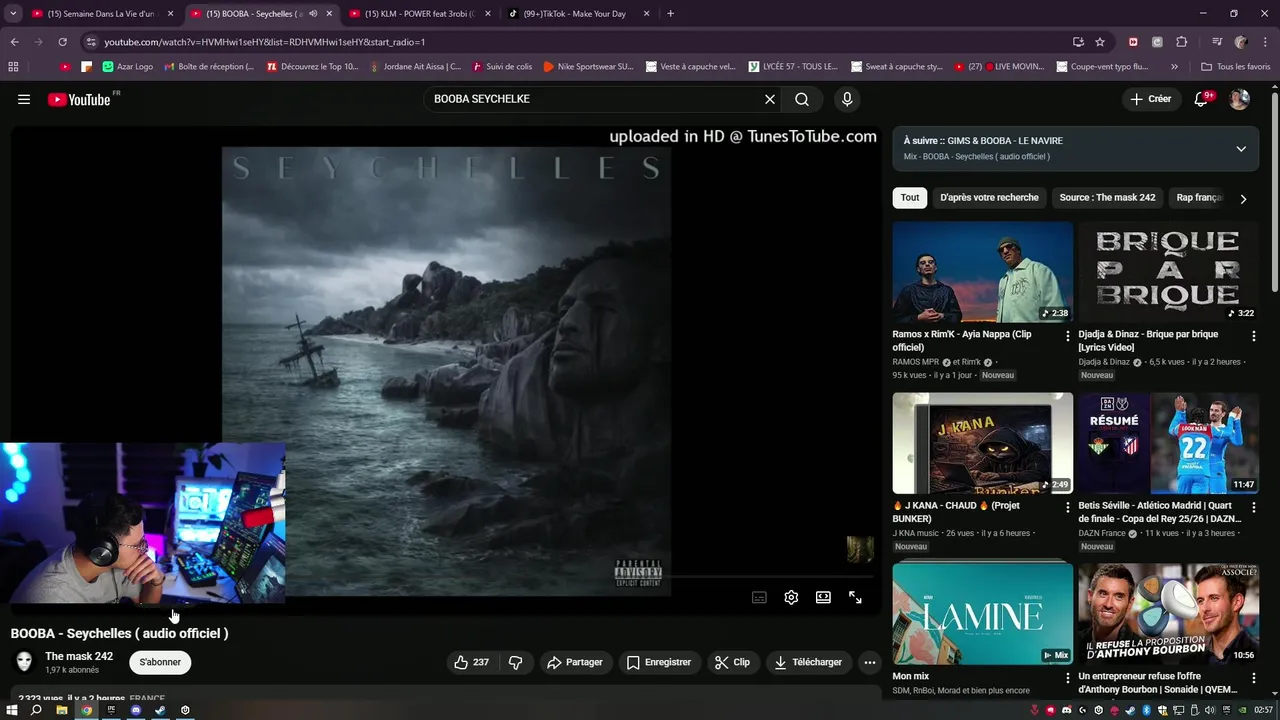Start voice search with microphone icon
This screenshot has height=720, width=1280.
(847, 99)
